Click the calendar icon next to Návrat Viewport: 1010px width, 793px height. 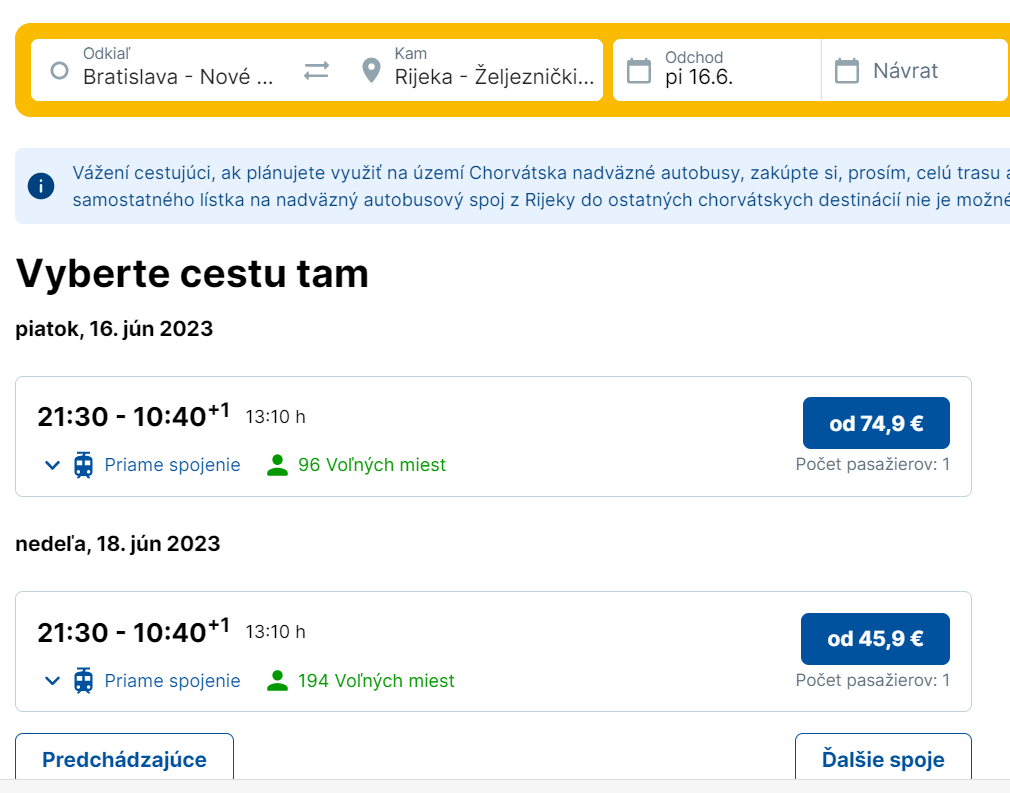[x=847, y=71]
